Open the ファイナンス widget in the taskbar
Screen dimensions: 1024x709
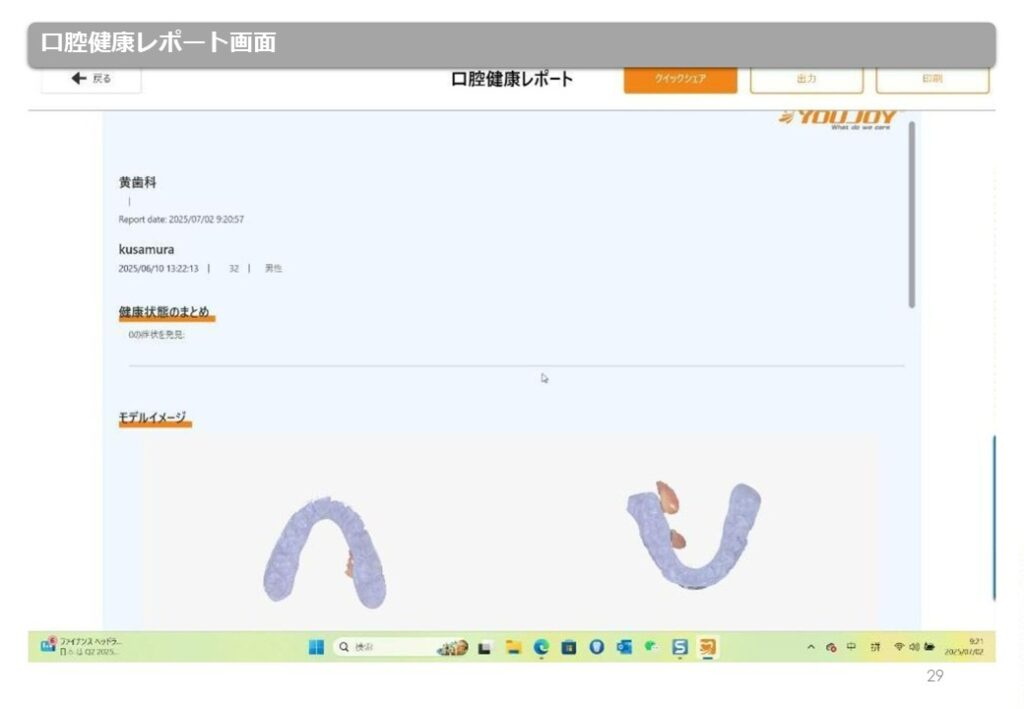(x=80, y=646)
